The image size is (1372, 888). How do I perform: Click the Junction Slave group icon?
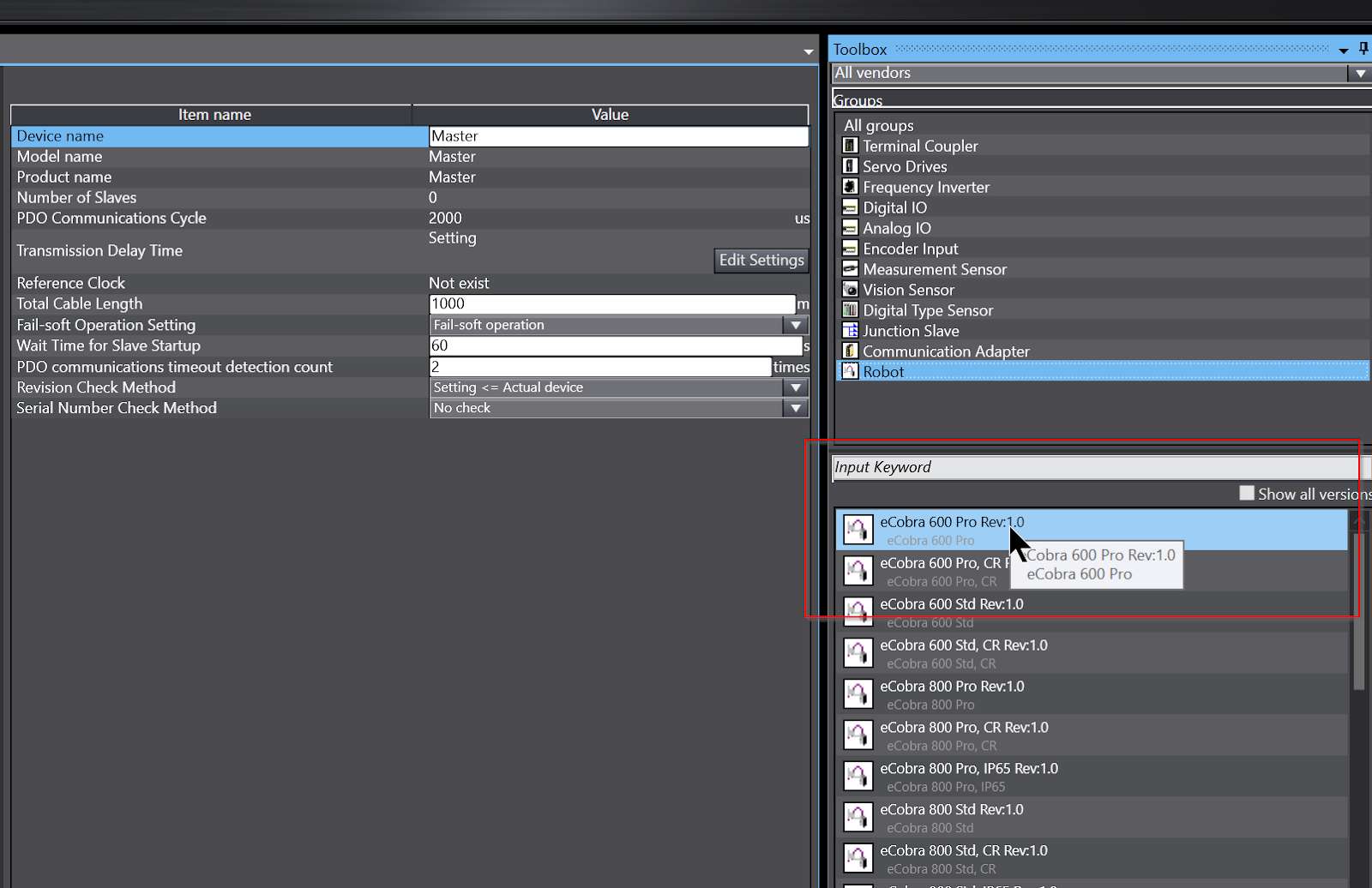[850, 331]
